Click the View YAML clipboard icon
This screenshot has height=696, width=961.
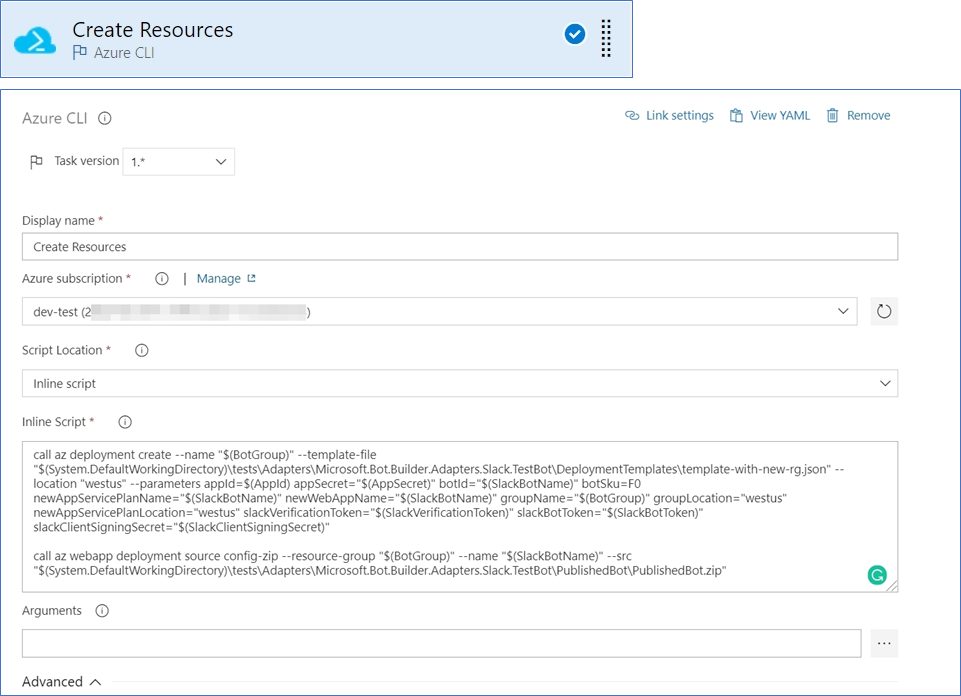point(736,115)
